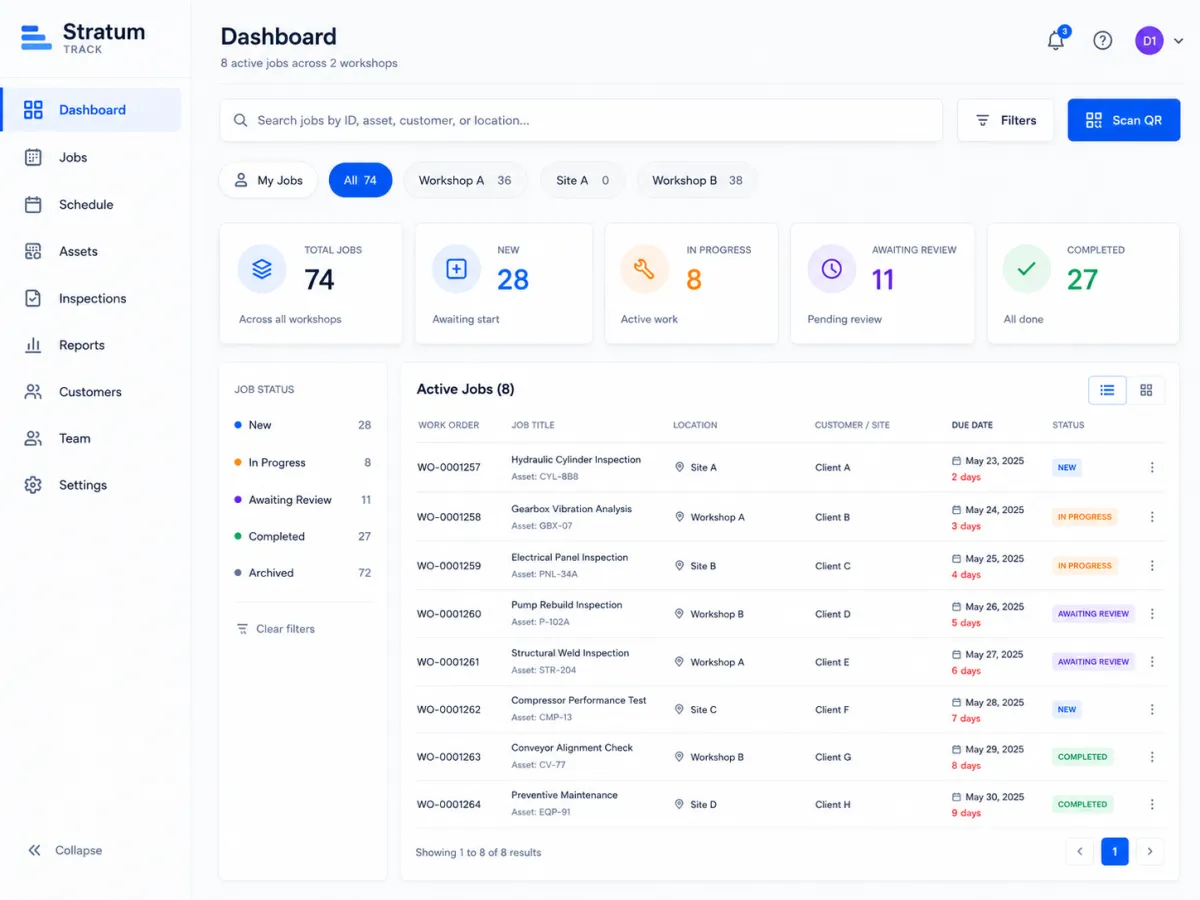
Task: Filter job status by Archived
Action: point(302,573)
